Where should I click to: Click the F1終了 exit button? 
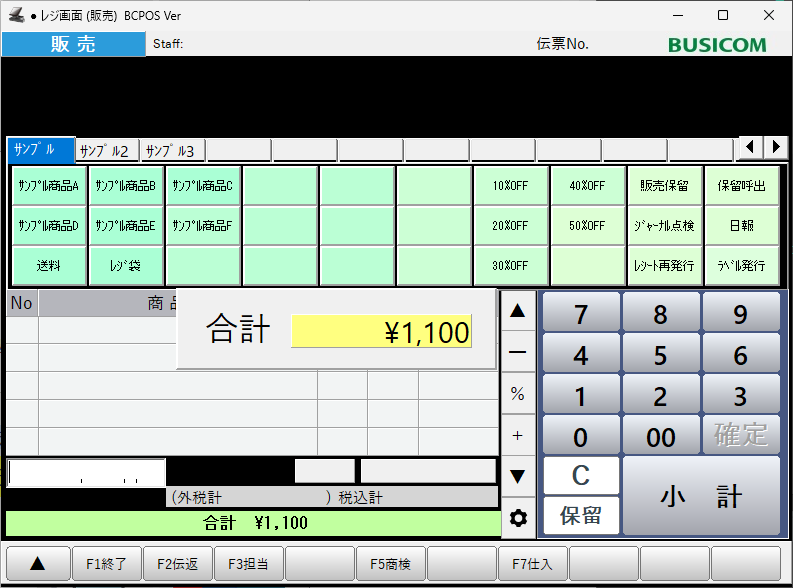coord(106,564)
